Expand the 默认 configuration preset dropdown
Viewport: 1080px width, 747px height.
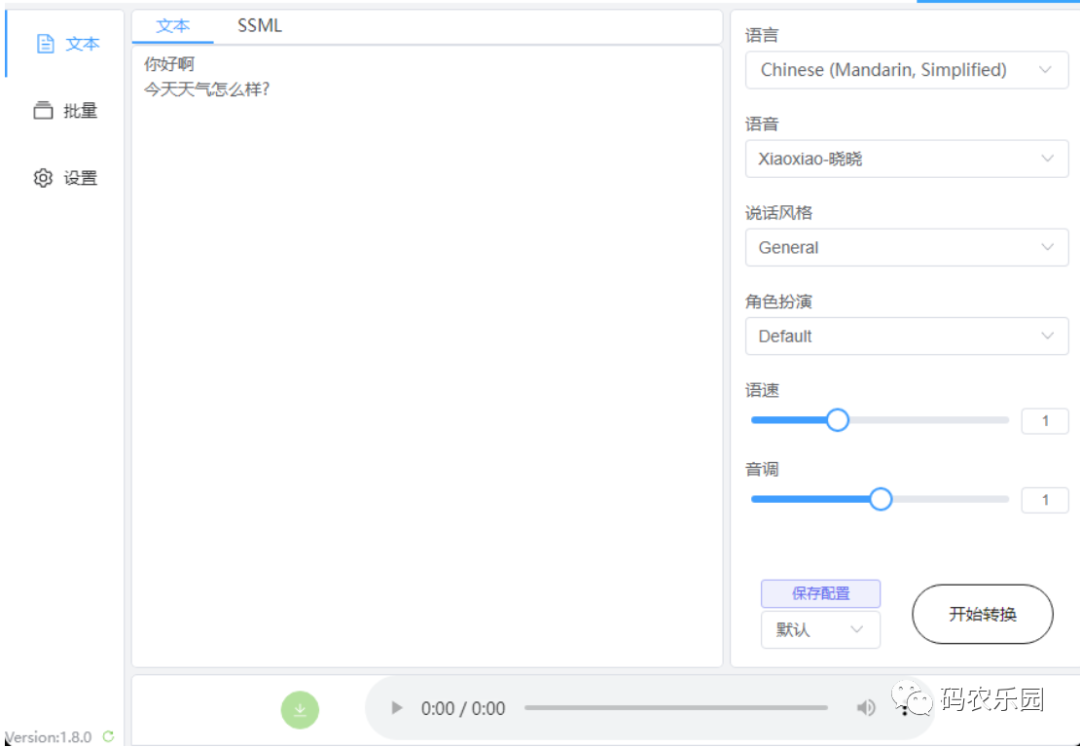point(820,630)
